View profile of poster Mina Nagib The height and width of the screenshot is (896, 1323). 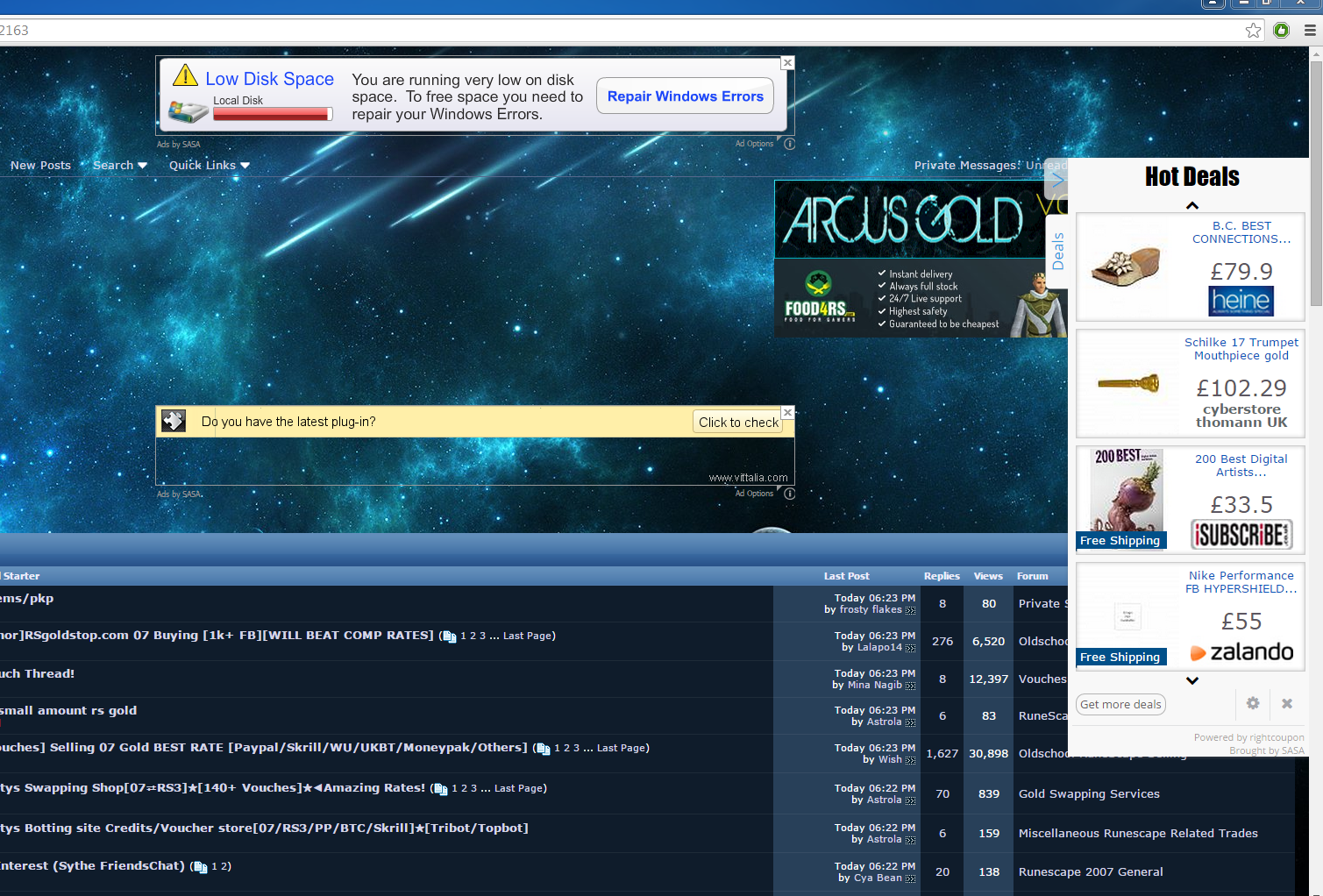click(x=875, y=686)
